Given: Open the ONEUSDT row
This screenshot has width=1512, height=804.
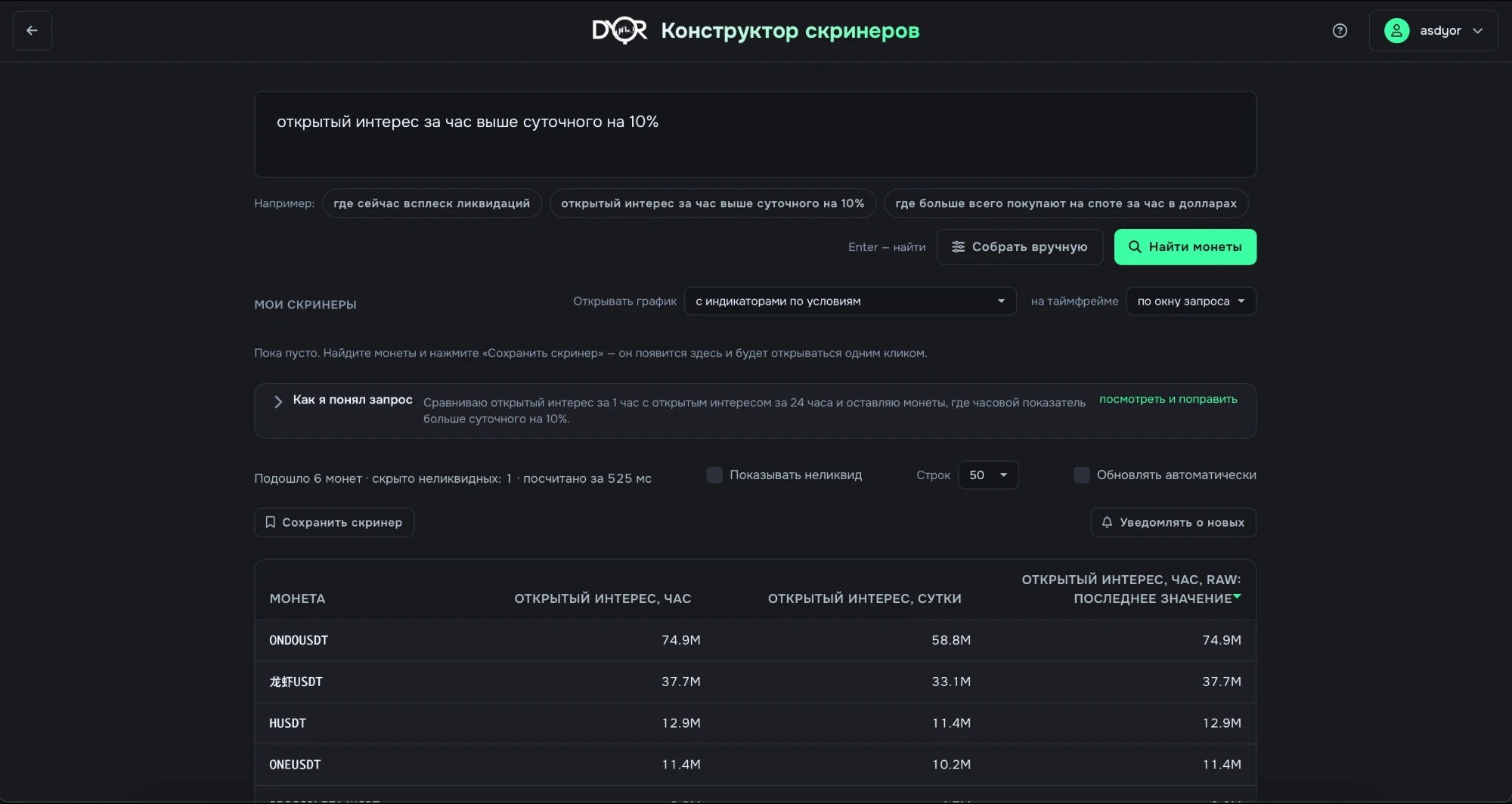Looking at the screenshot, I should coord(755,765).
